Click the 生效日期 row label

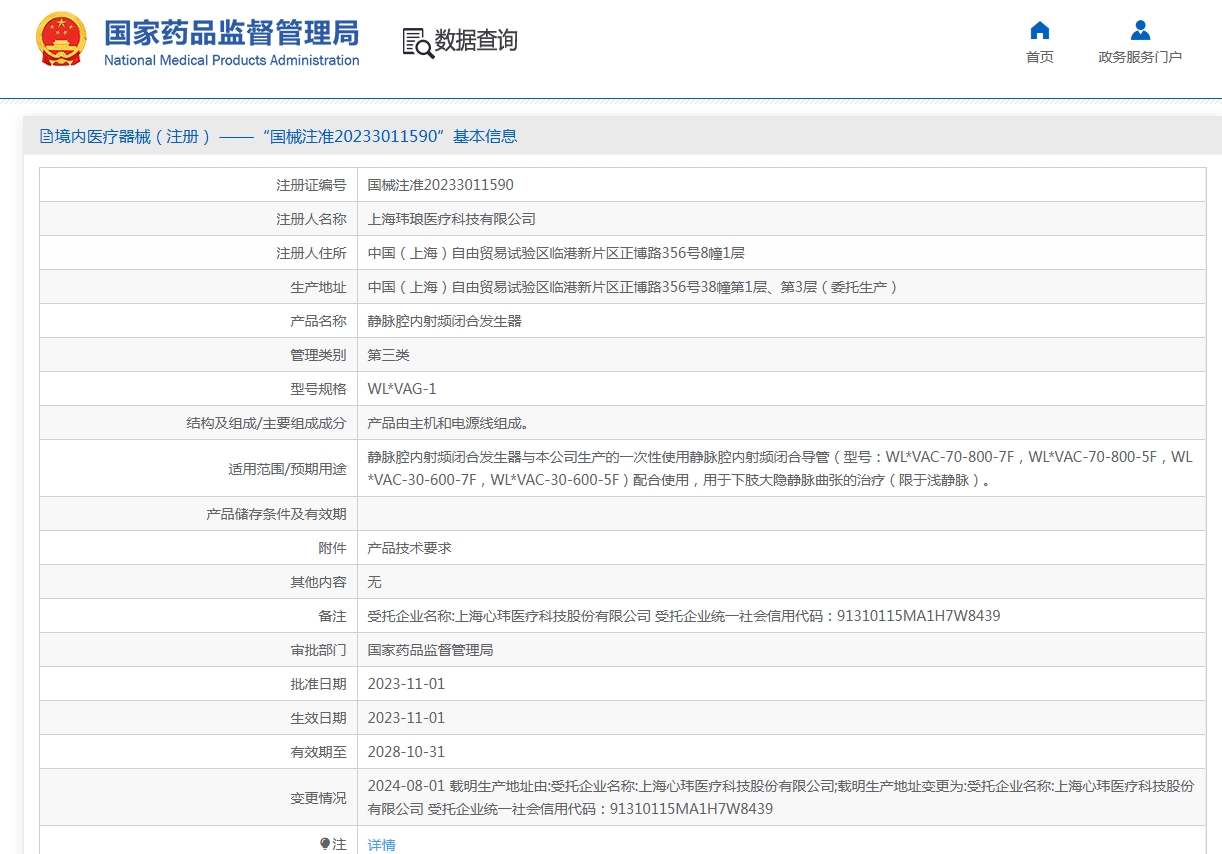(318, 718)
